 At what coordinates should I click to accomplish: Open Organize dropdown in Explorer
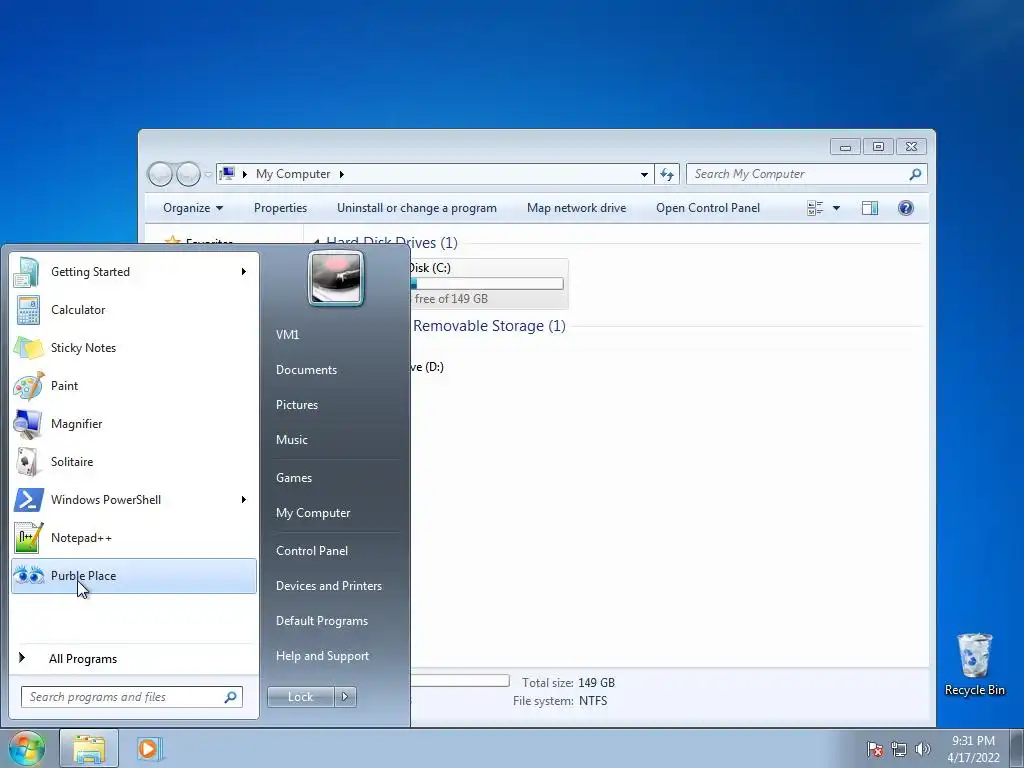pos(193,208)
